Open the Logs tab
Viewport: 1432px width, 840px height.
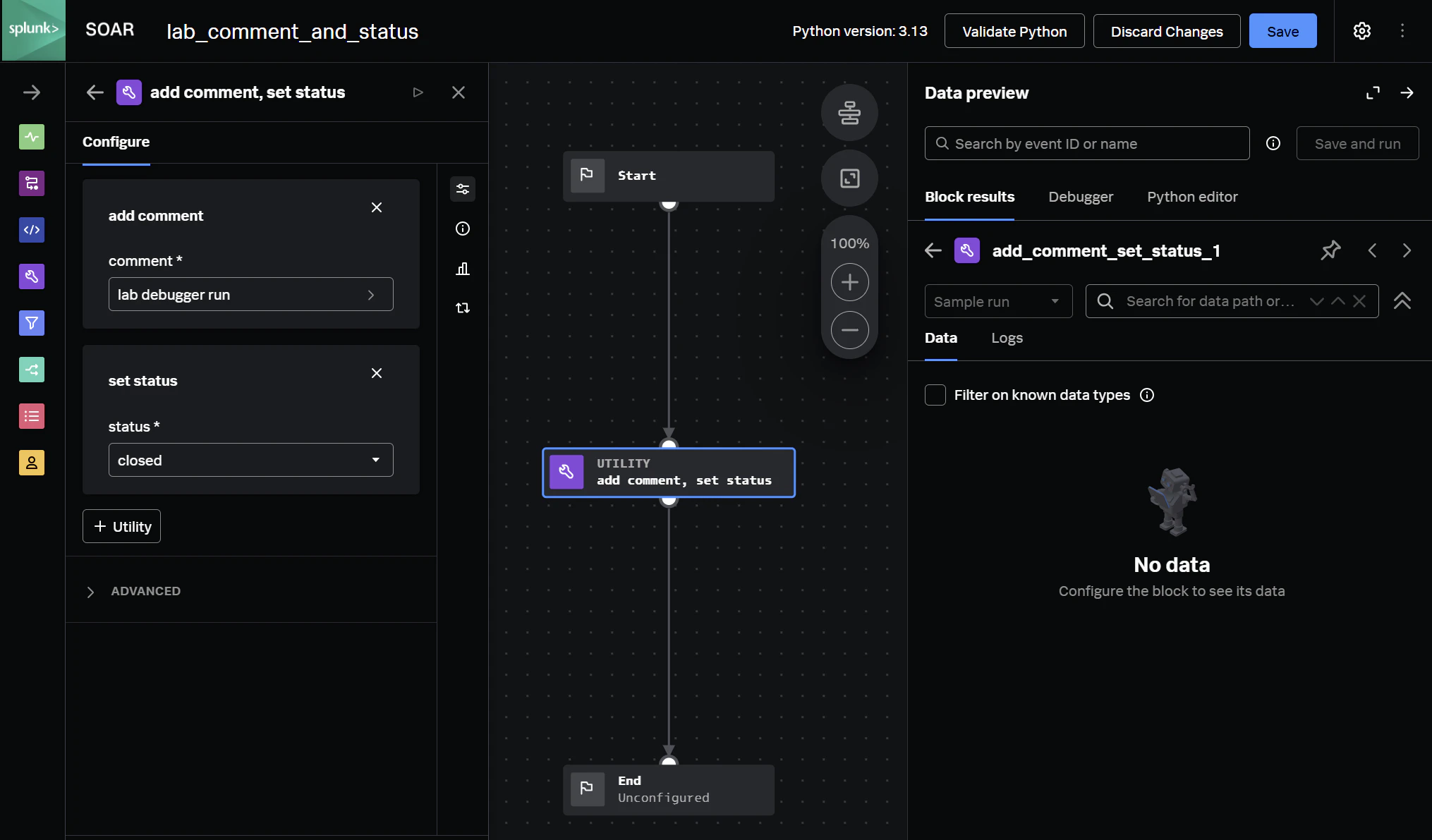point(1007,338)
